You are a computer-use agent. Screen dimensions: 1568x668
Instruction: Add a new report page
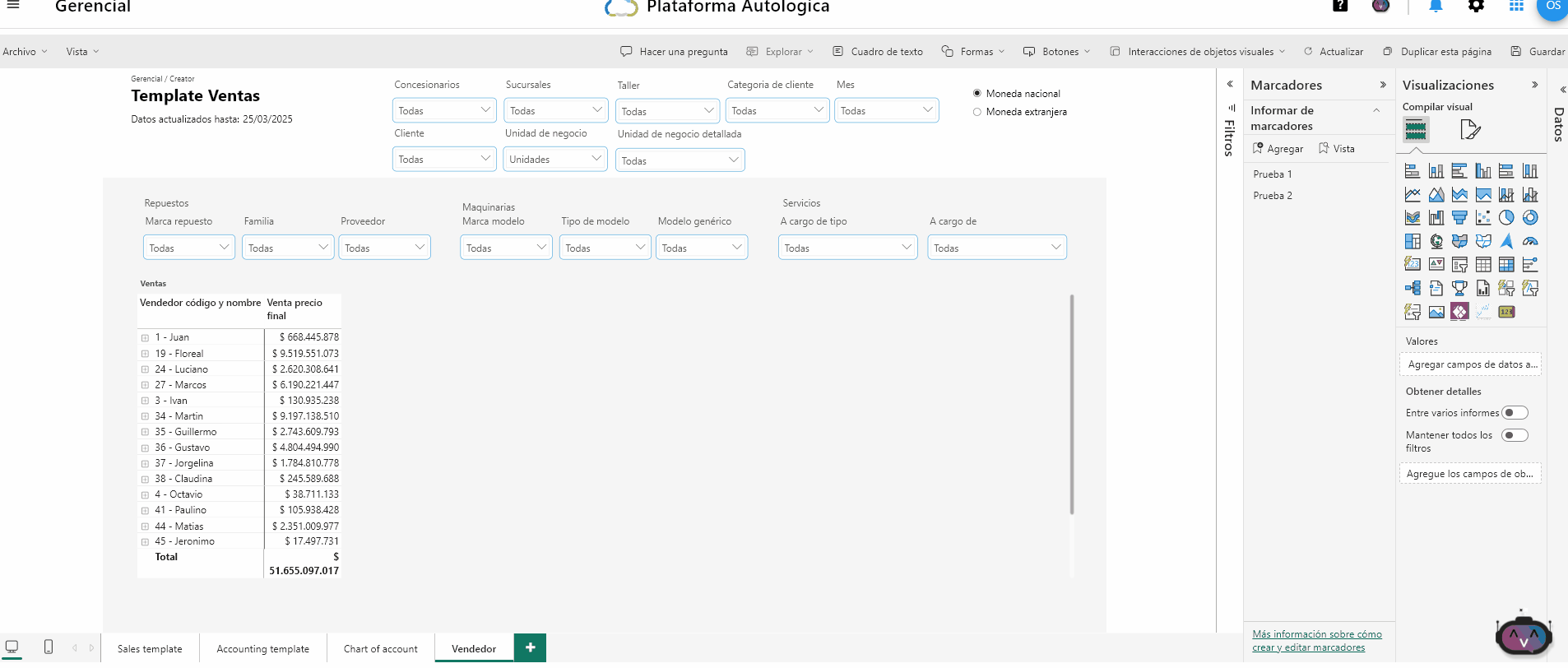pyautogui.click(x=531, y=647)
